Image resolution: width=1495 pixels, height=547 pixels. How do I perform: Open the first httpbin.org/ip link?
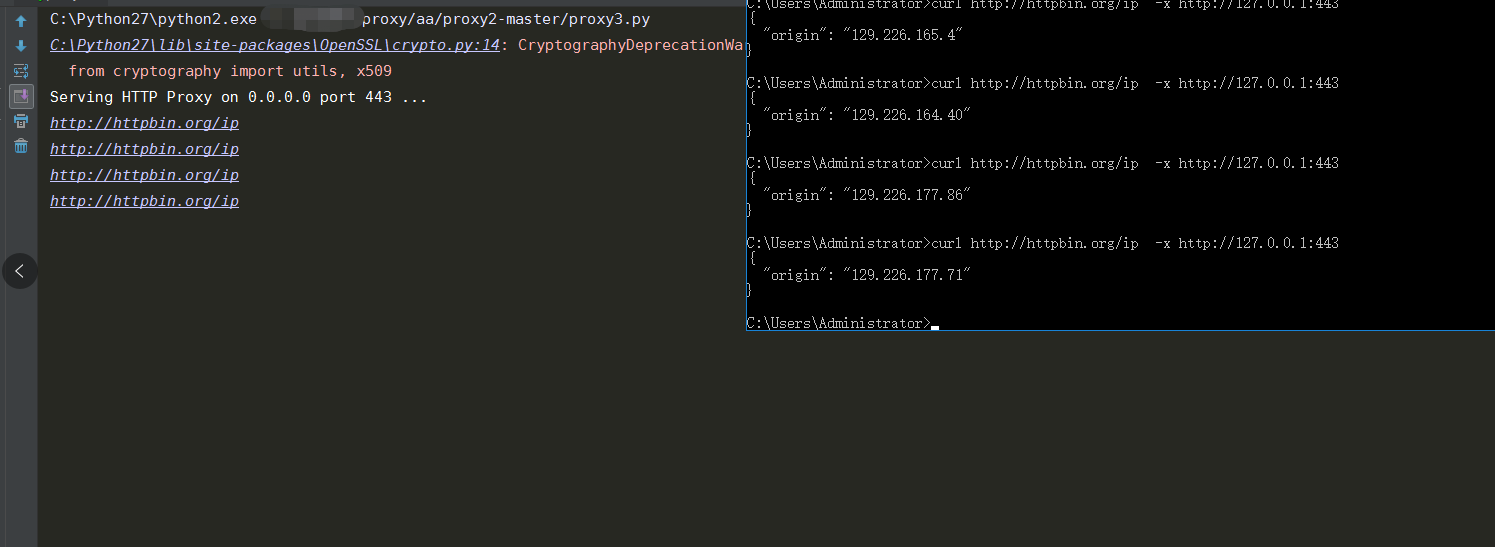(144, 123)
